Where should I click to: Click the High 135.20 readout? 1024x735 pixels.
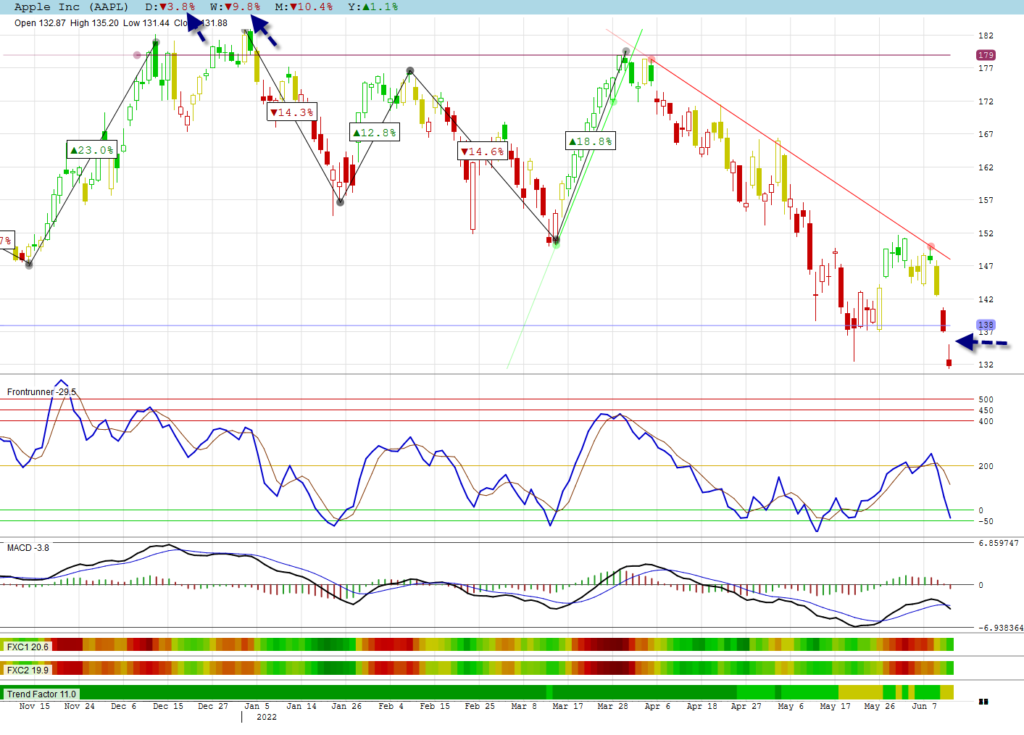point(94,23)
